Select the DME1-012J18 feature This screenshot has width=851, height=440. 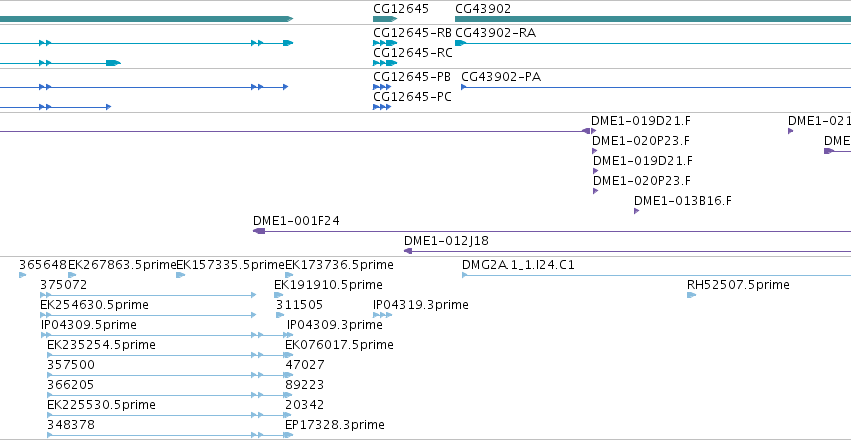pyautogui.click(x=446, y=241)
